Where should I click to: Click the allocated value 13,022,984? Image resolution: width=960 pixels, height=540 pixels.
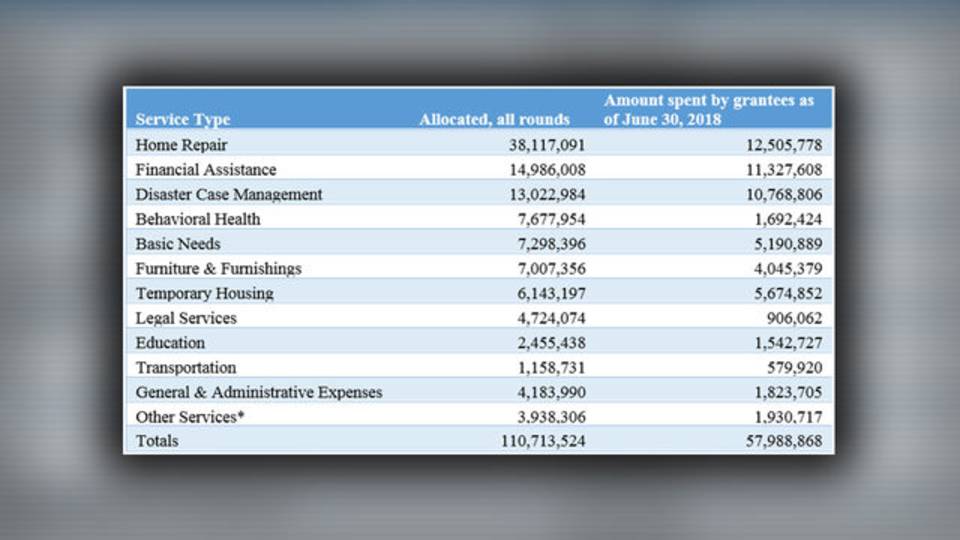(x=547, y=195)
